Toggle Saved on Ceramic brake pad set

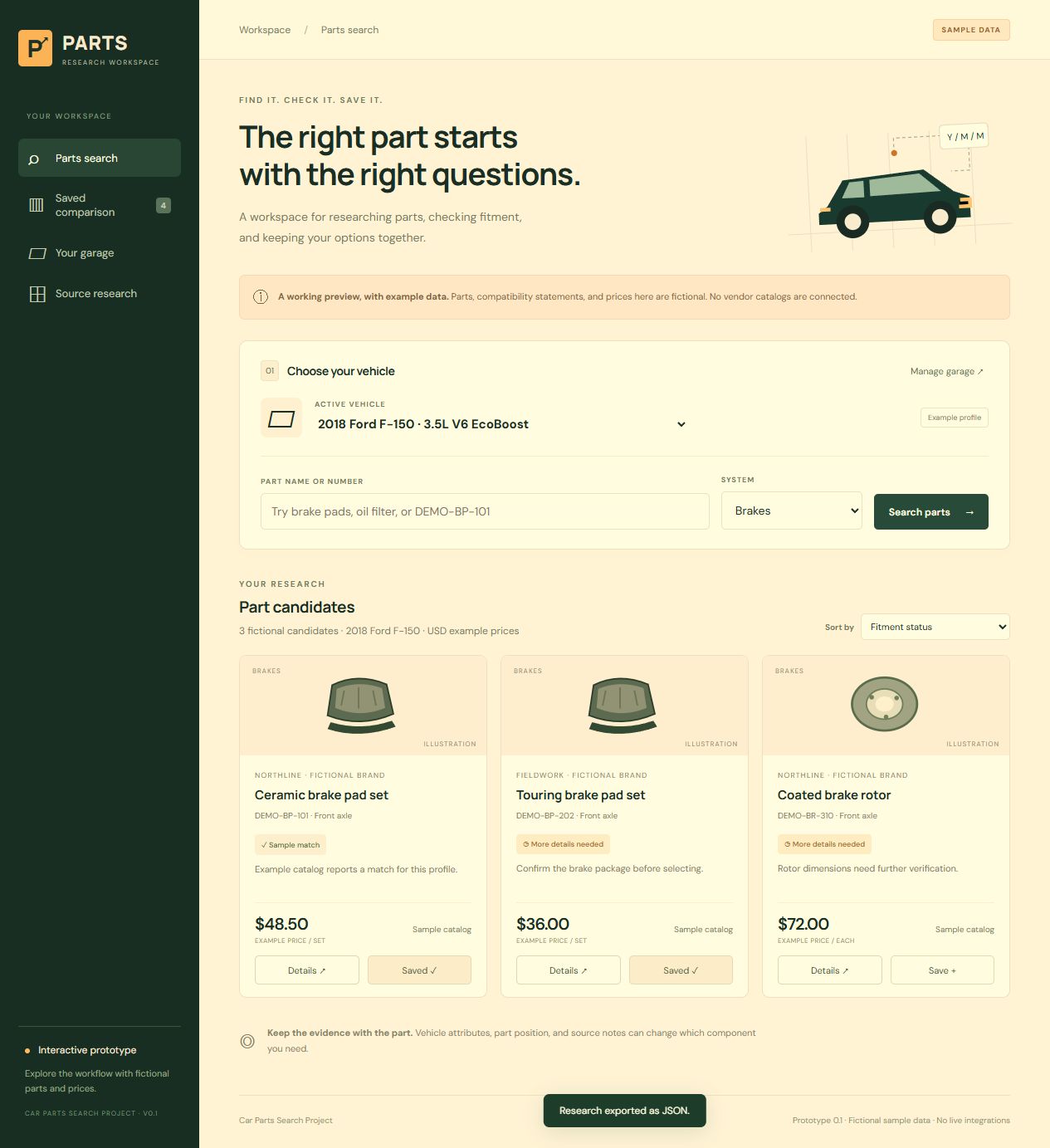pos(419,970)
